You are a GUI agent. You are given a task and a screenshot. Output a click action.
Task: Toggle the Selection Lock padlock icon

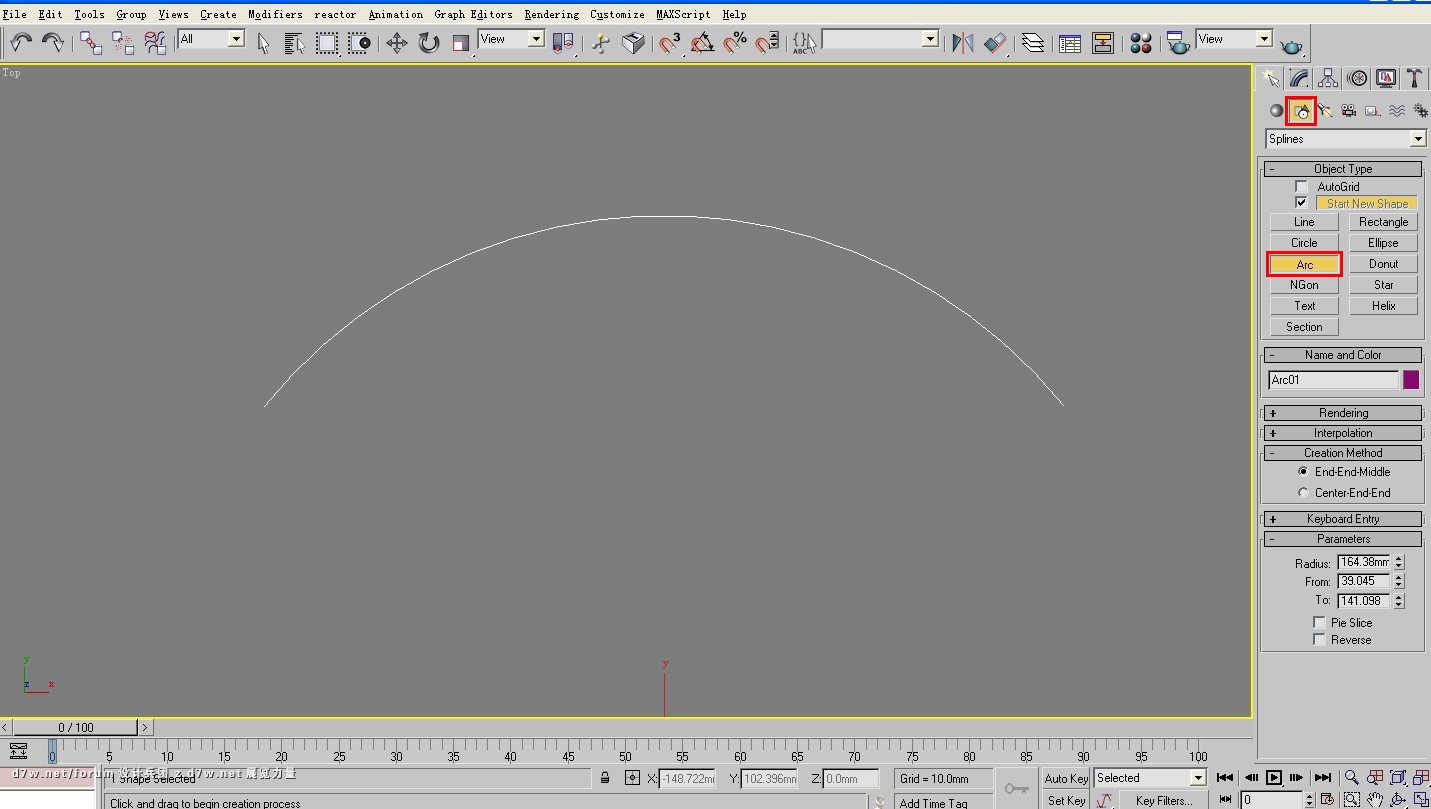(605, 777)
